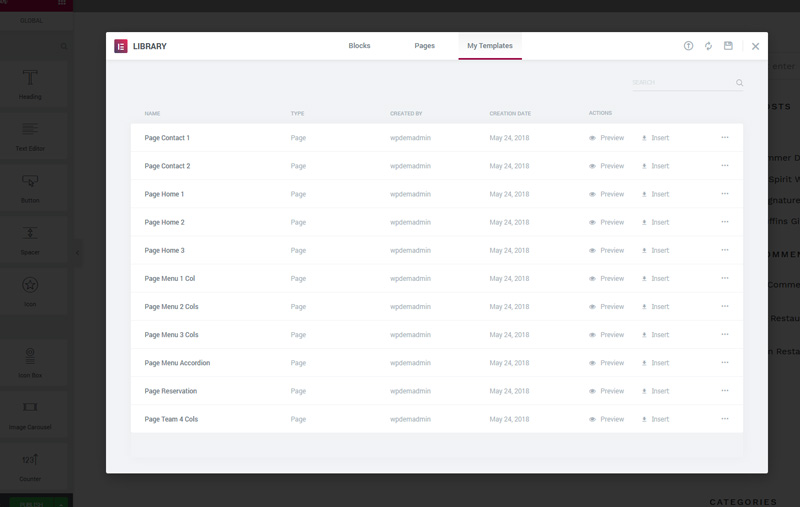The width and height of the screenshot is (800, 507).
Task: Insert the Page Menu 2 Cols template
Action: tap(655, 307)
